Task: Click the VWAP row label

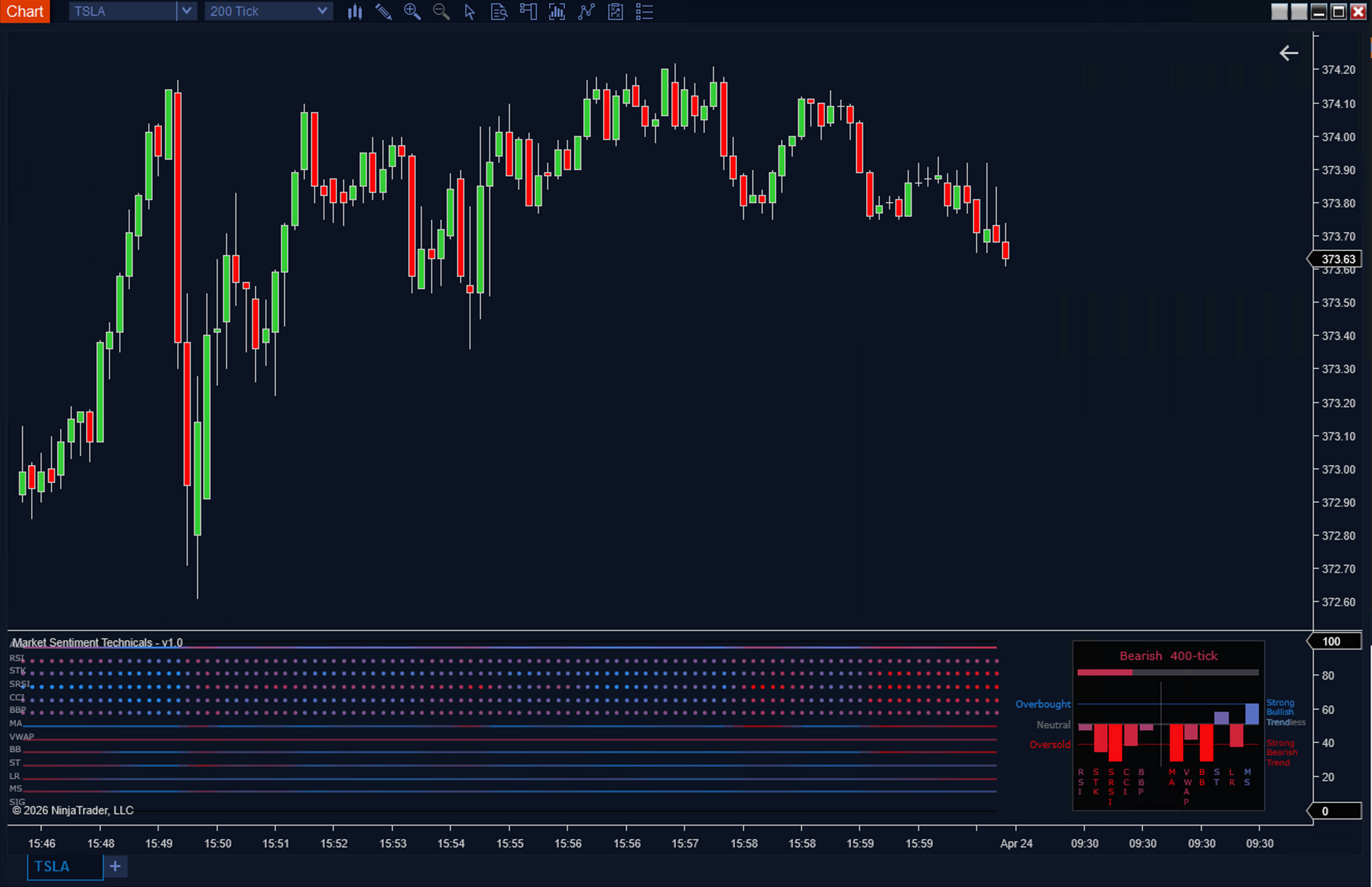Action: 21,736
